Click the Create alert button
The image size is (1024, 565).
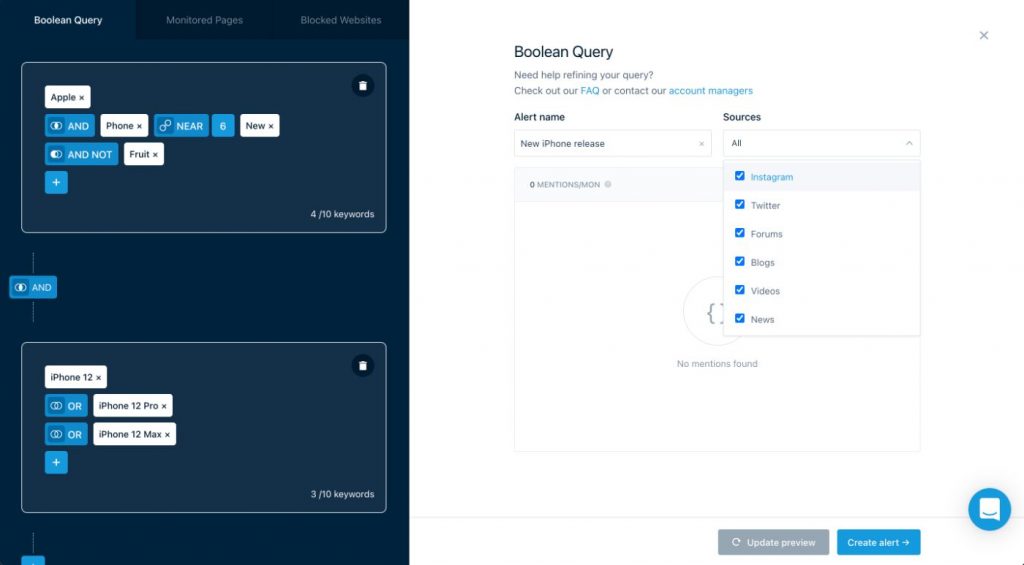878,542
